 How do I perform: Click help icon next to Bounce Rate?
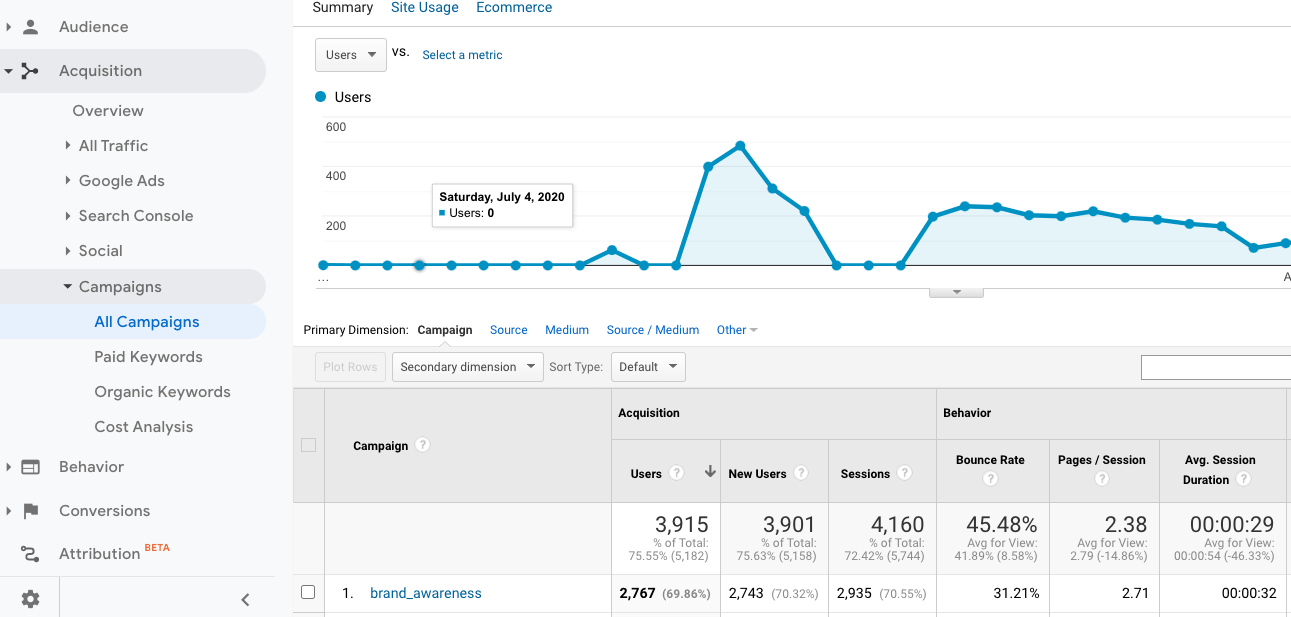990,479
